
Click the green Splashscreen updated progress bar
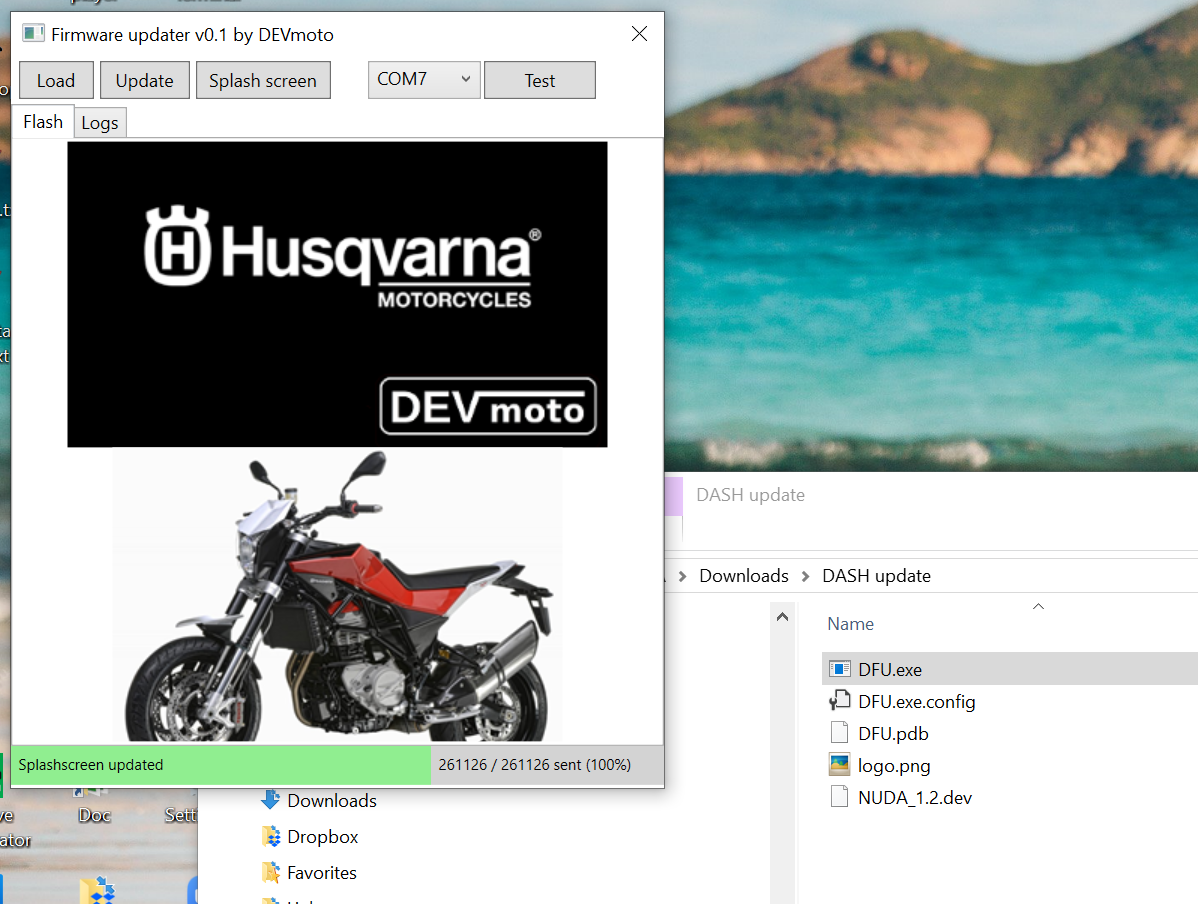pos(221,765)
